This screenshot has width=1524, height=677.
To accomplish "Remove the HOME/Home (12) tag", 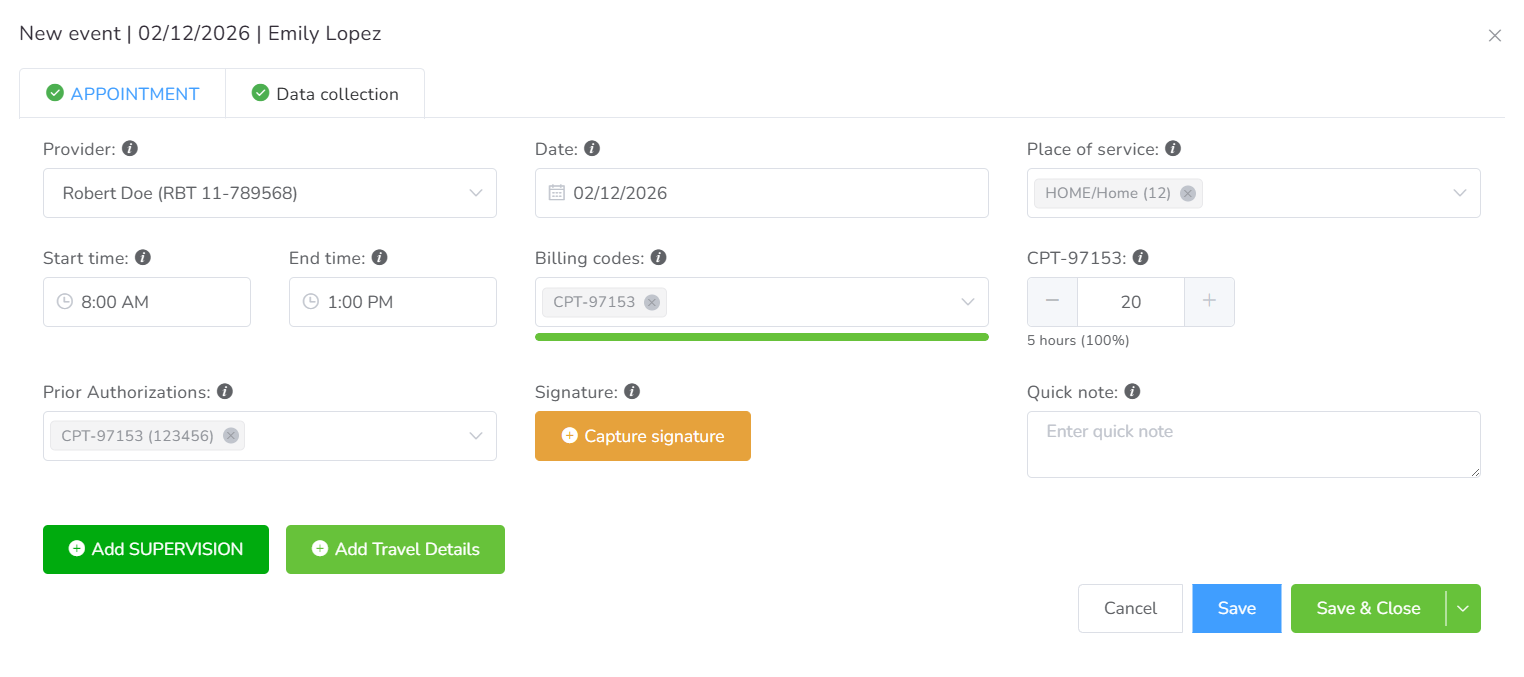I will [x=1187, y=194].
